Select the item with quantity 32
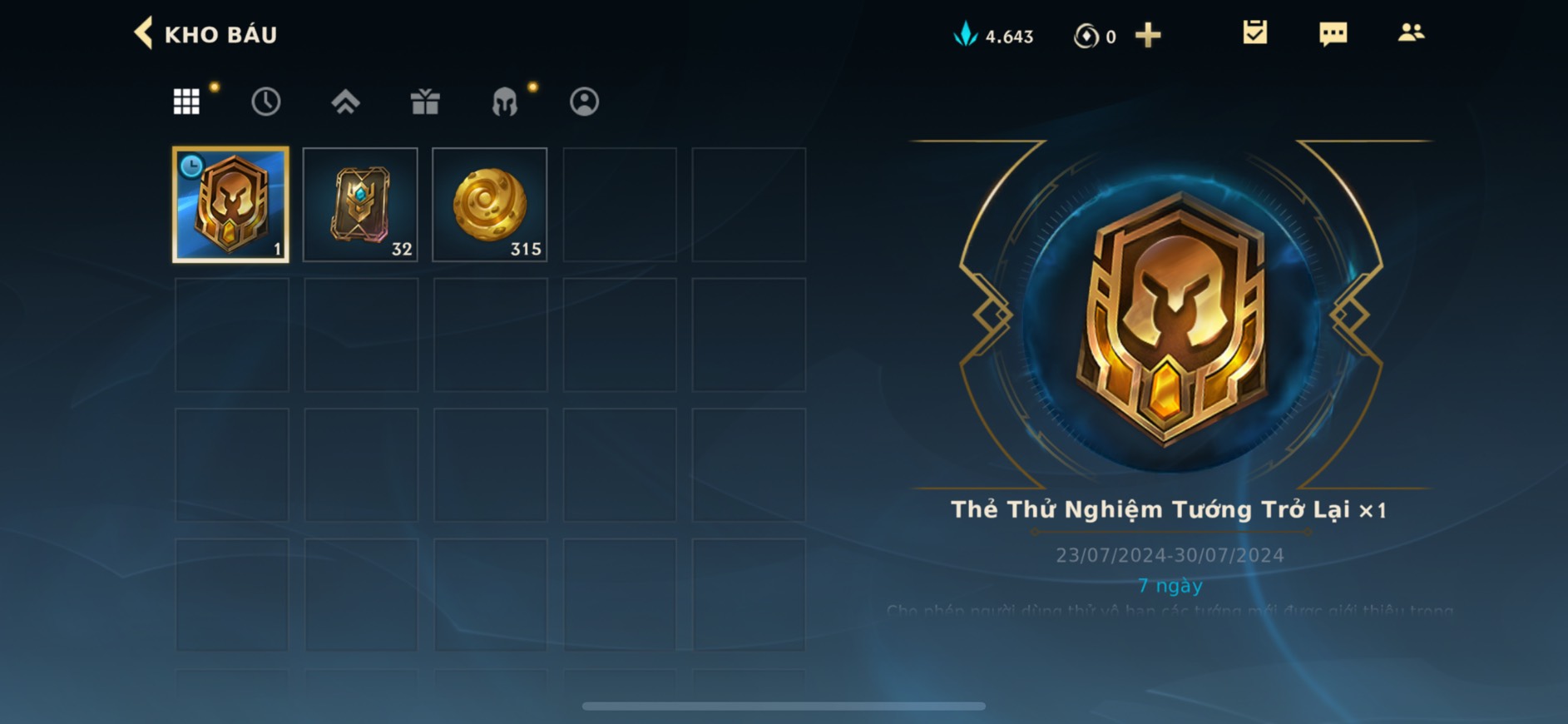Image resolution: width=1568 pixels, height=724 pixels. [360, 205]
